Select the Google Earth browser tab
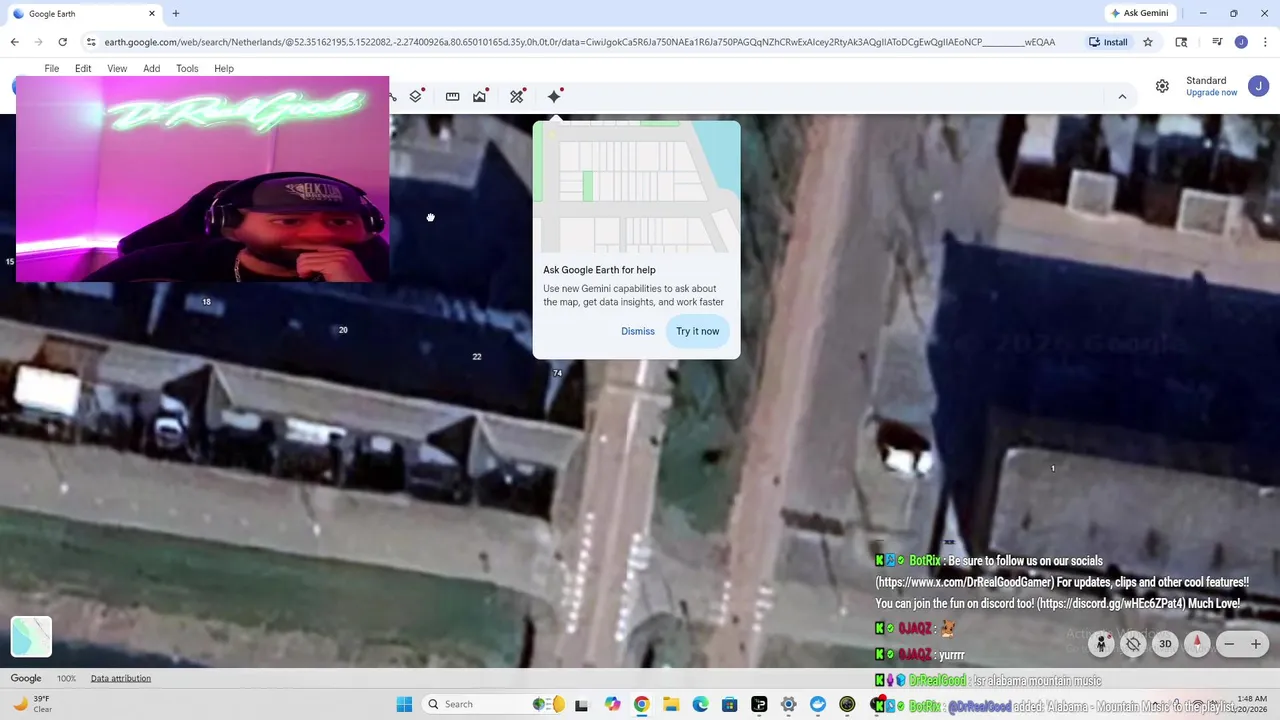The image size is (1280, 720). (x=84, y=14)
